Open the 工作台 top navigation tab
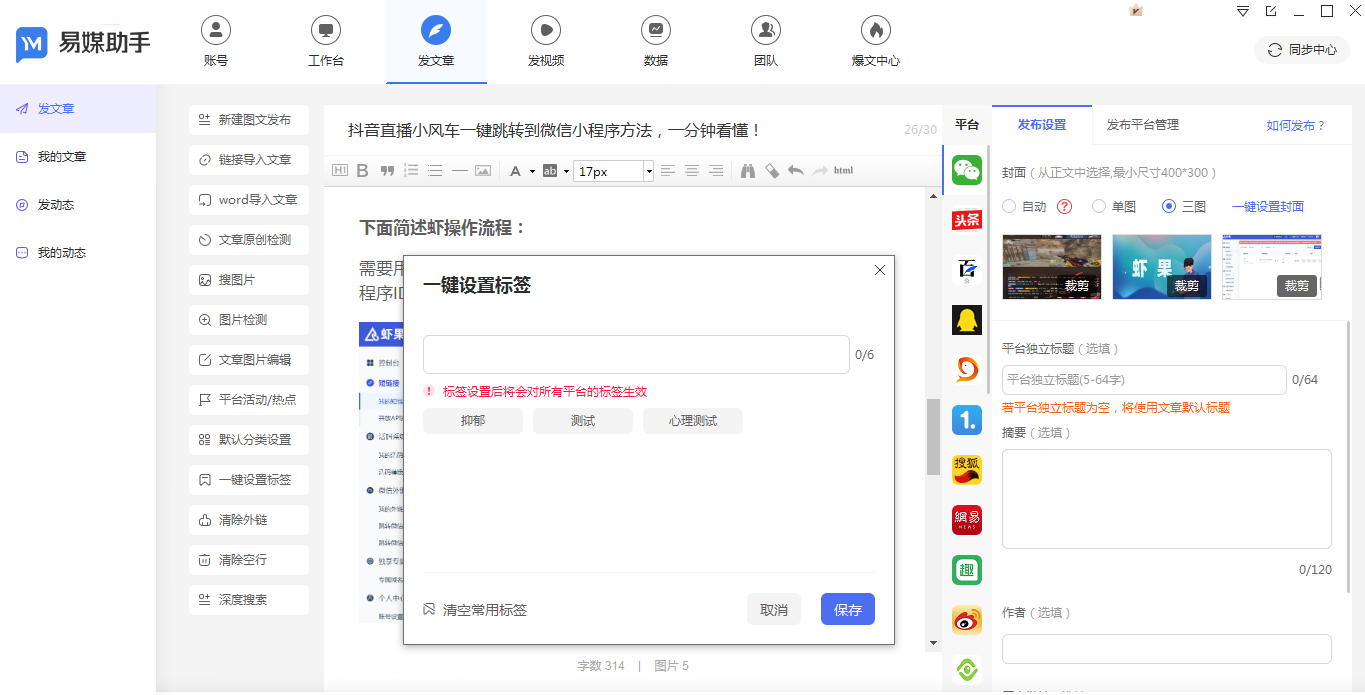 pyautogui.click(x=326, y=42)
